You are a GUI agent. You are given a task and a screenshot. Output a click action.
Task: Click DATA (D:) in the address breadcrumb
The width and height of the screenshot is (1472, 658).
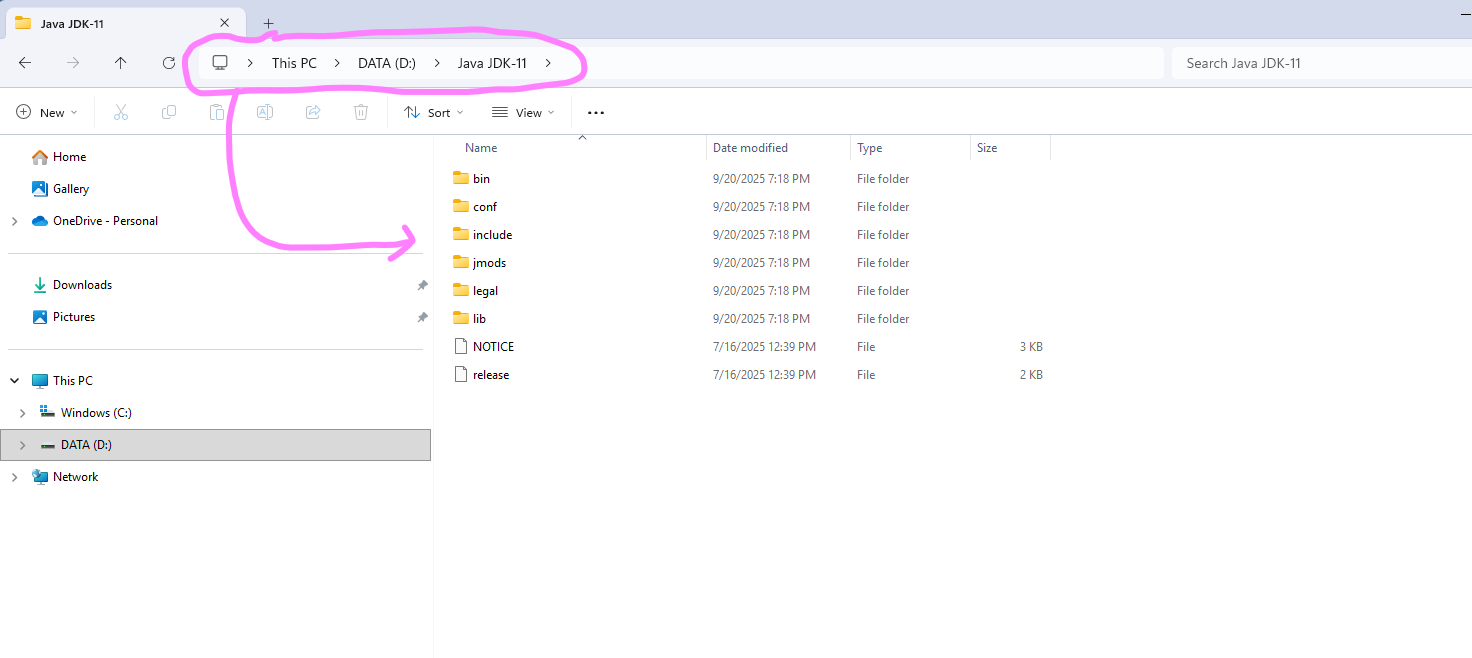click(387, 63)
